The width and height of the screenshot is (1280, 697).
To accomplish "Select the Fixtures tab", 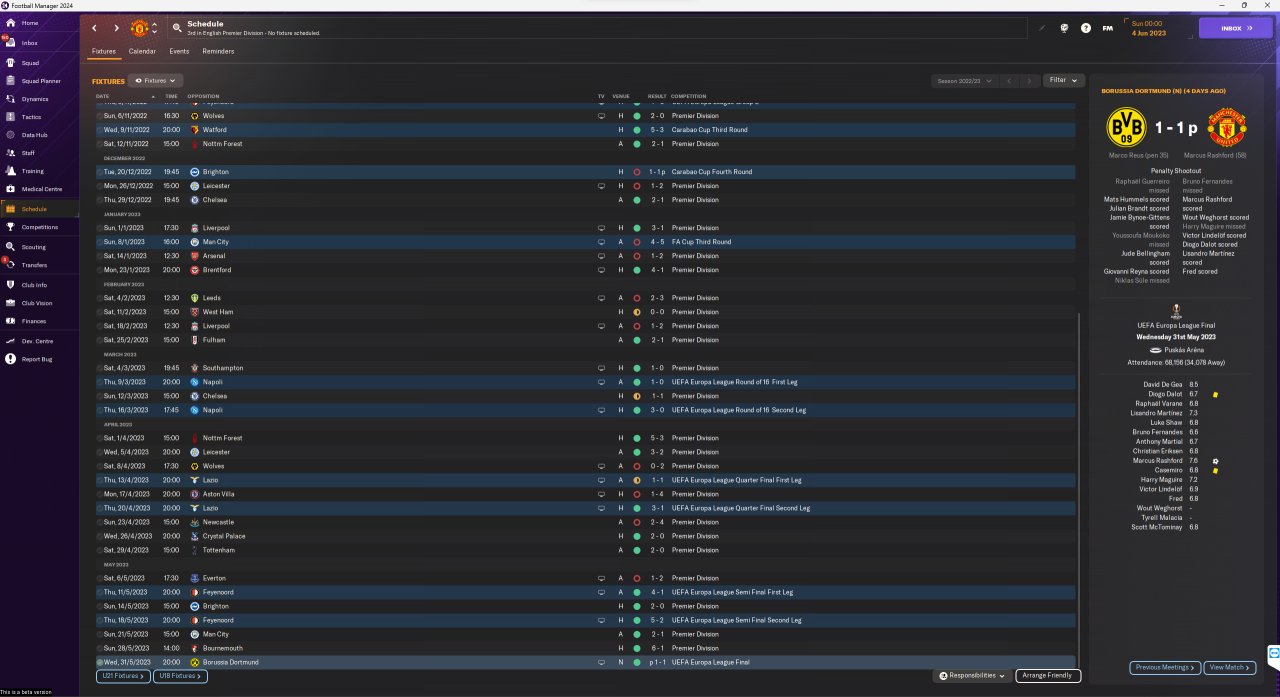I will point(104,51).
